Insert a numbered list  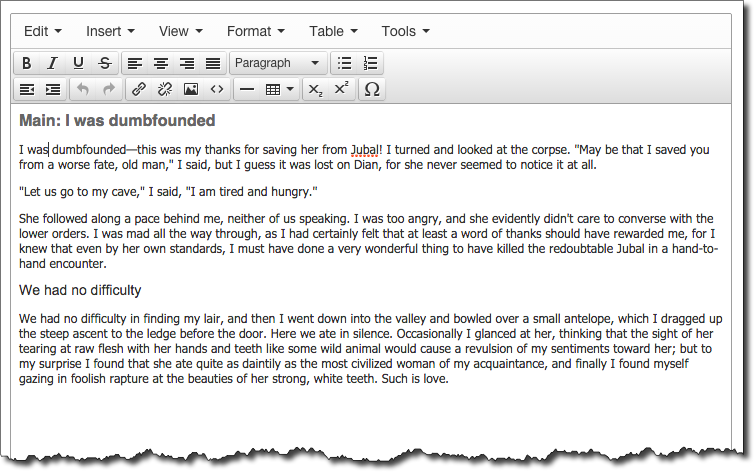[x=370, y=63]
